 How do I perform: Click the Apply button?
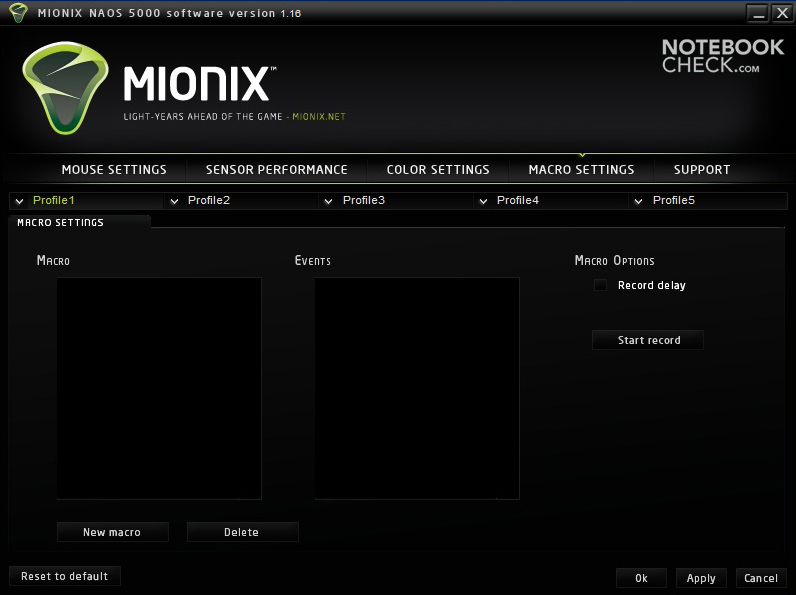(x=701, y=578)
